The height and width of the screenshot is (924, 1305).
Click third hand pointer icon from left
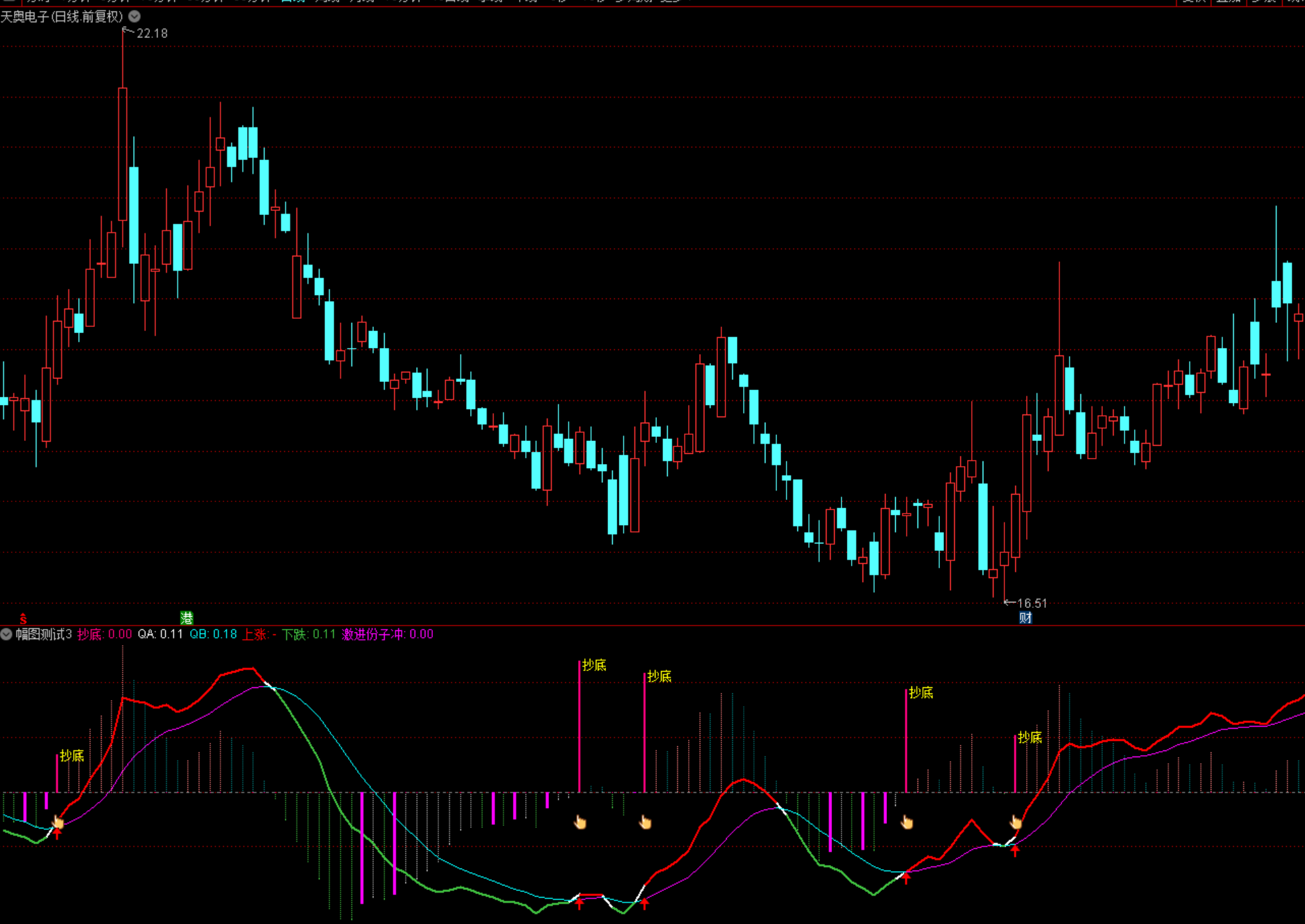click(x=645, y=823)
